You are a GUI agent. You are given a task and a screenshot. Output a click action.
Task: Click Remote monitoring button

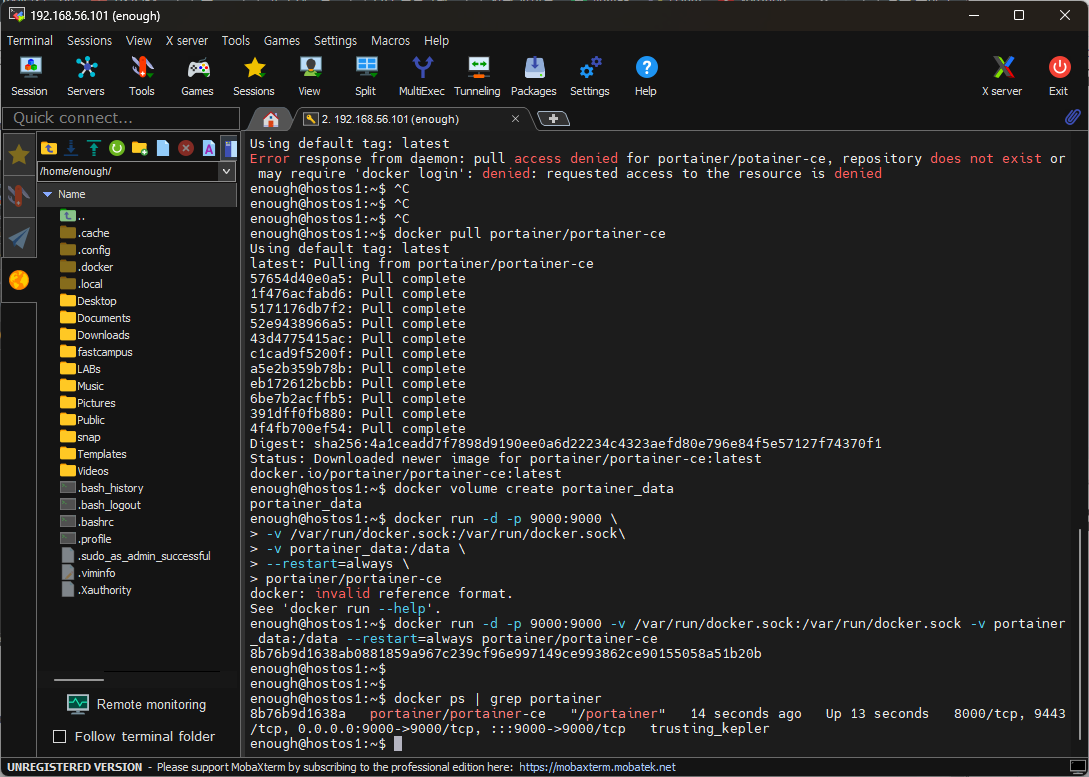click(x=137, y=704)
